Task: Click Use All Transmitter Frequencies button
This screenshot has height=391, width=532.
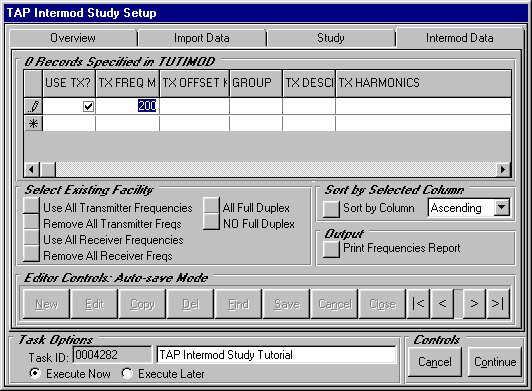Action: pyautogui.click(x=31, y=206)
